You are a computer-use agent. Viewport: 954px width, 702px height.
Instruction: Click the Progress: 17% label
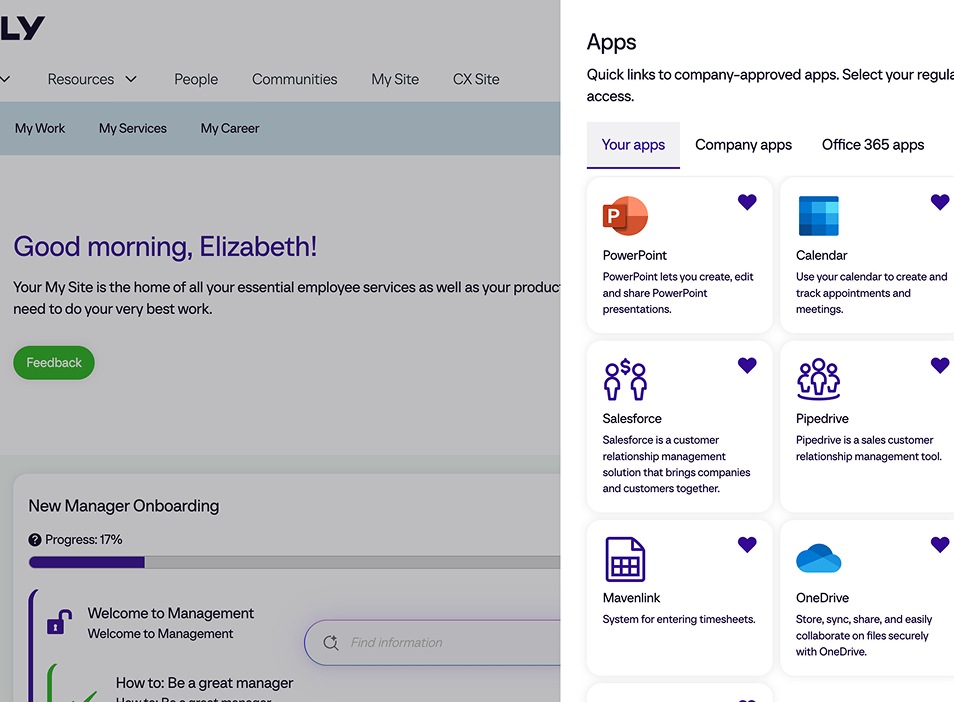(x=83, y=540)
